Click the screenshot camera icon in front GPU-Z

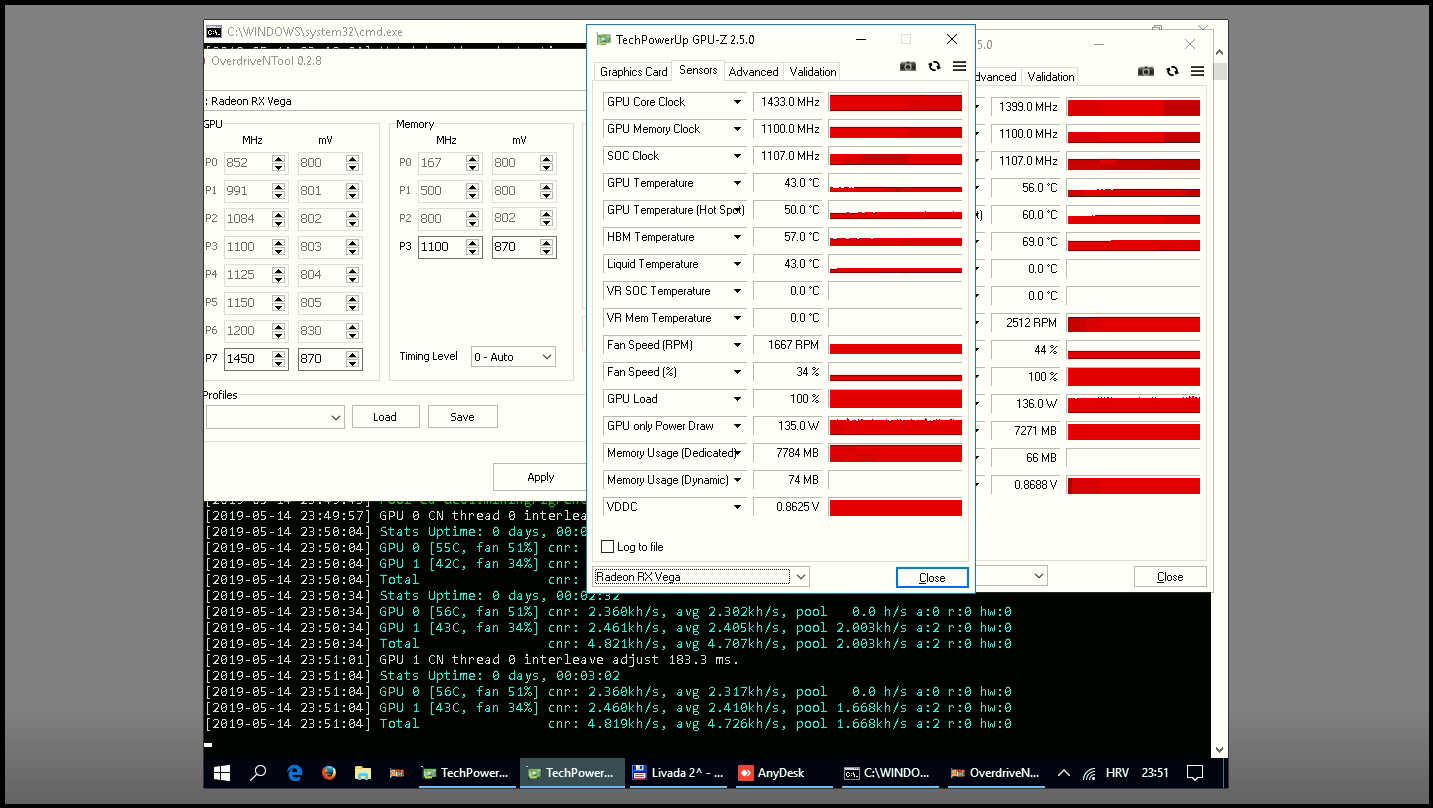point(908,66)
